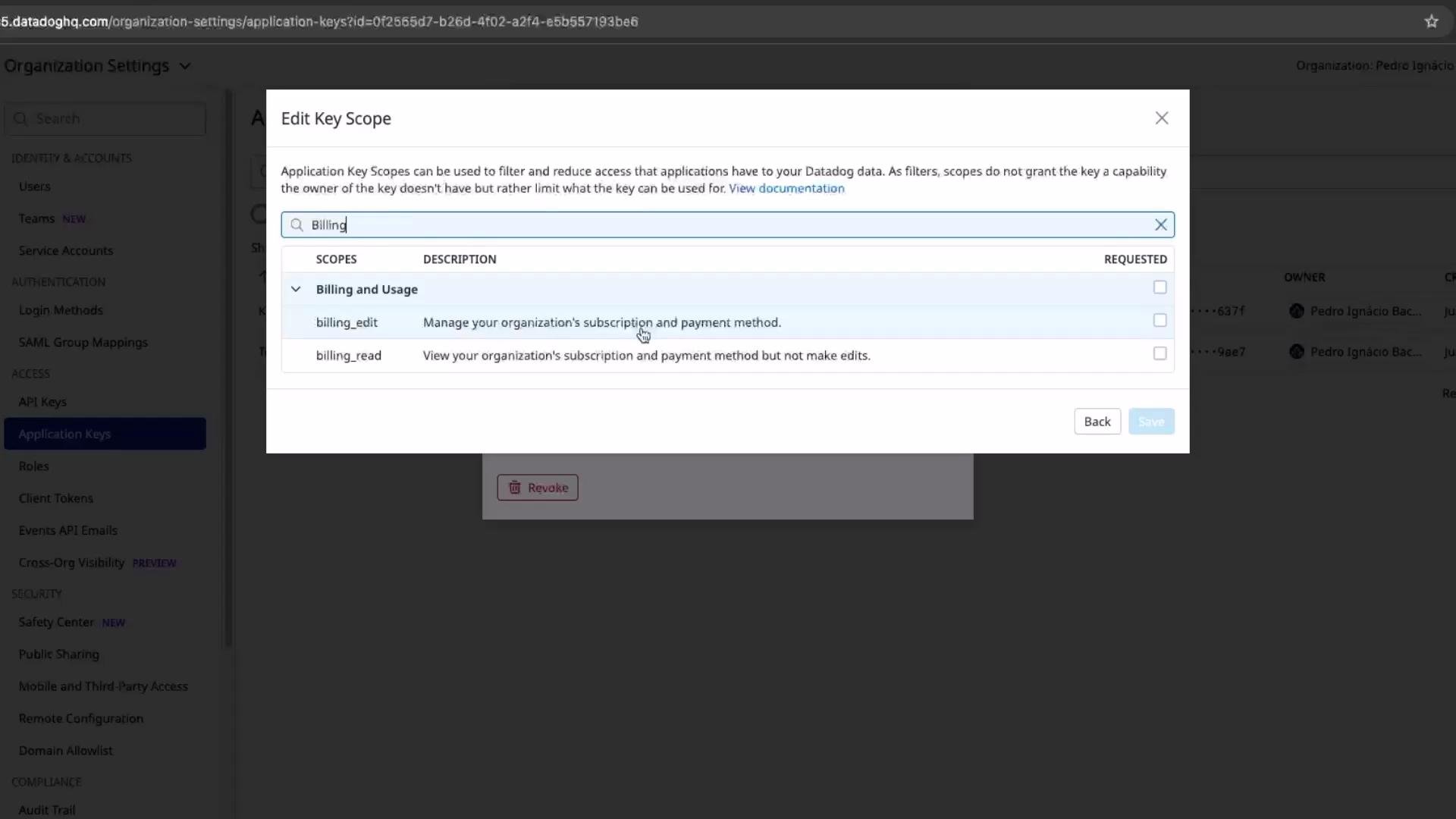Viewport: 1456px width, 819px height.
Task: Click sidebar search magnifier icon
Action: point(21,119)
